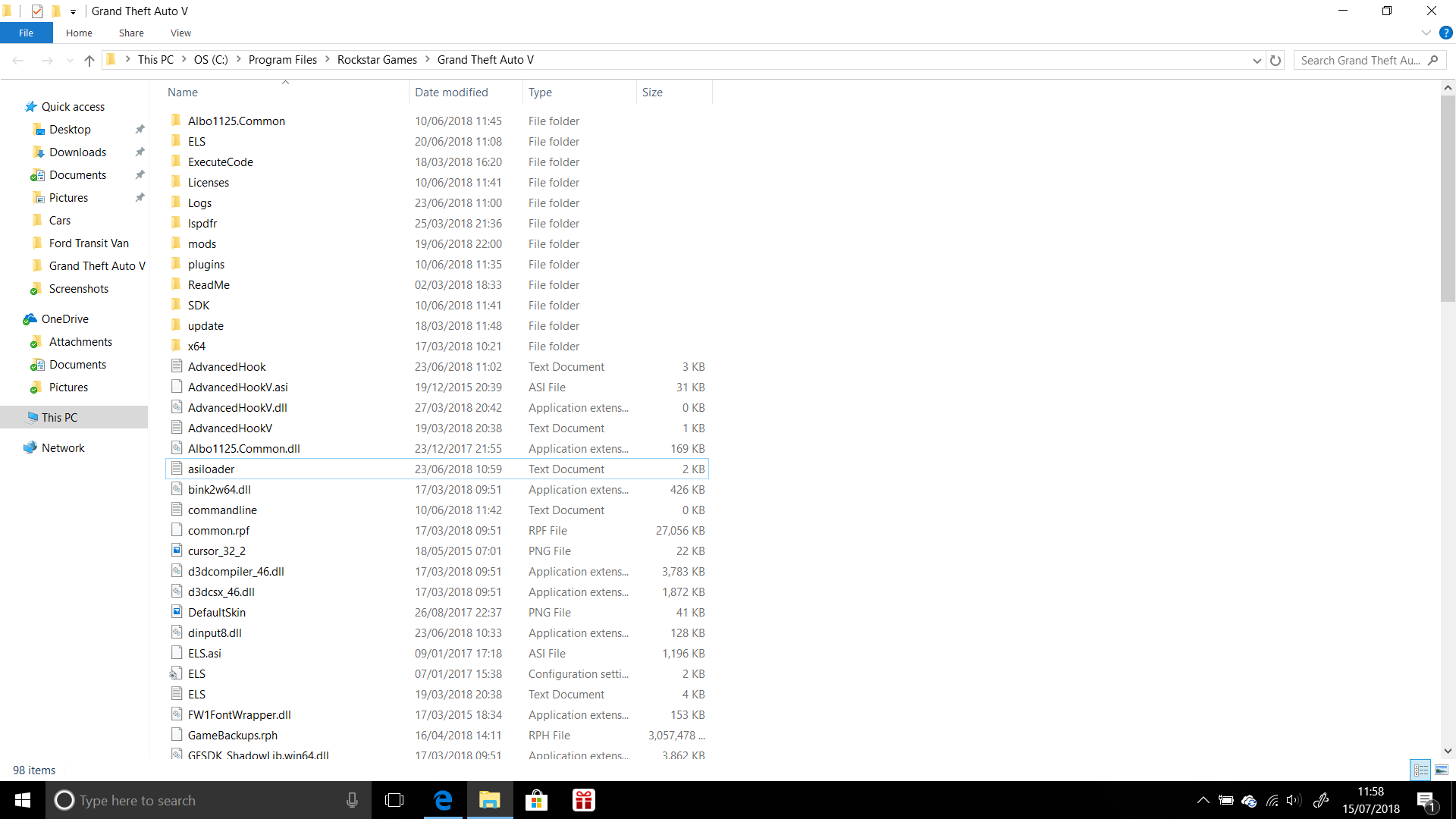The image size is (1456, 819).
Task: Open the recent locations dropdown arrow
Action: [x=70, y=61]
